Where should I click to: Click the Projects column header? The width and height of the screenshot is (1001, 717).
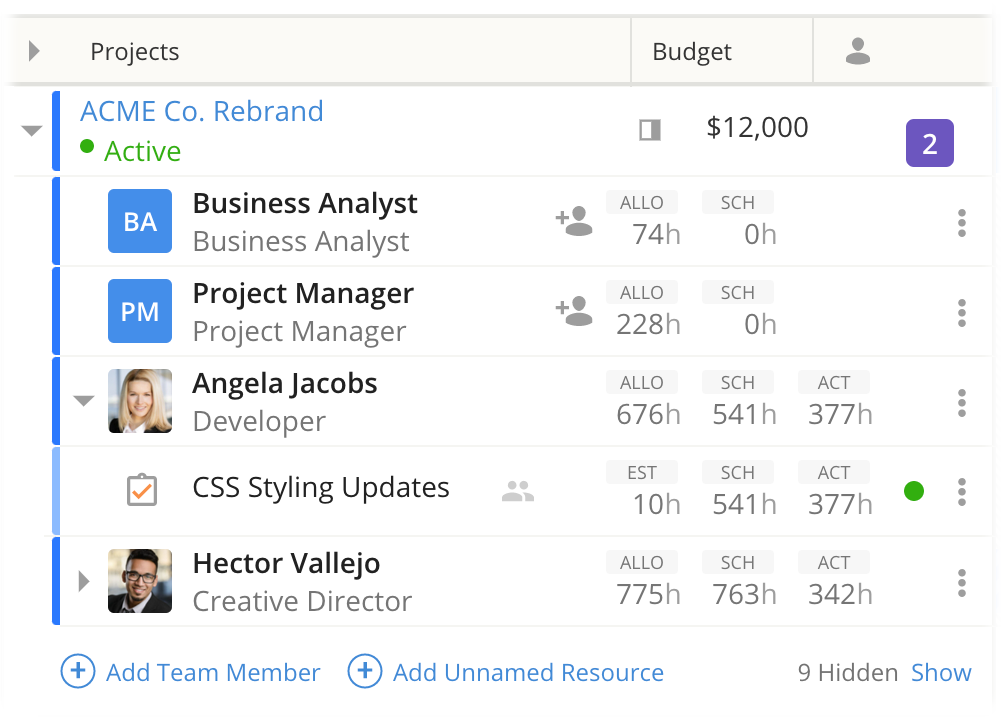(135, 52)
